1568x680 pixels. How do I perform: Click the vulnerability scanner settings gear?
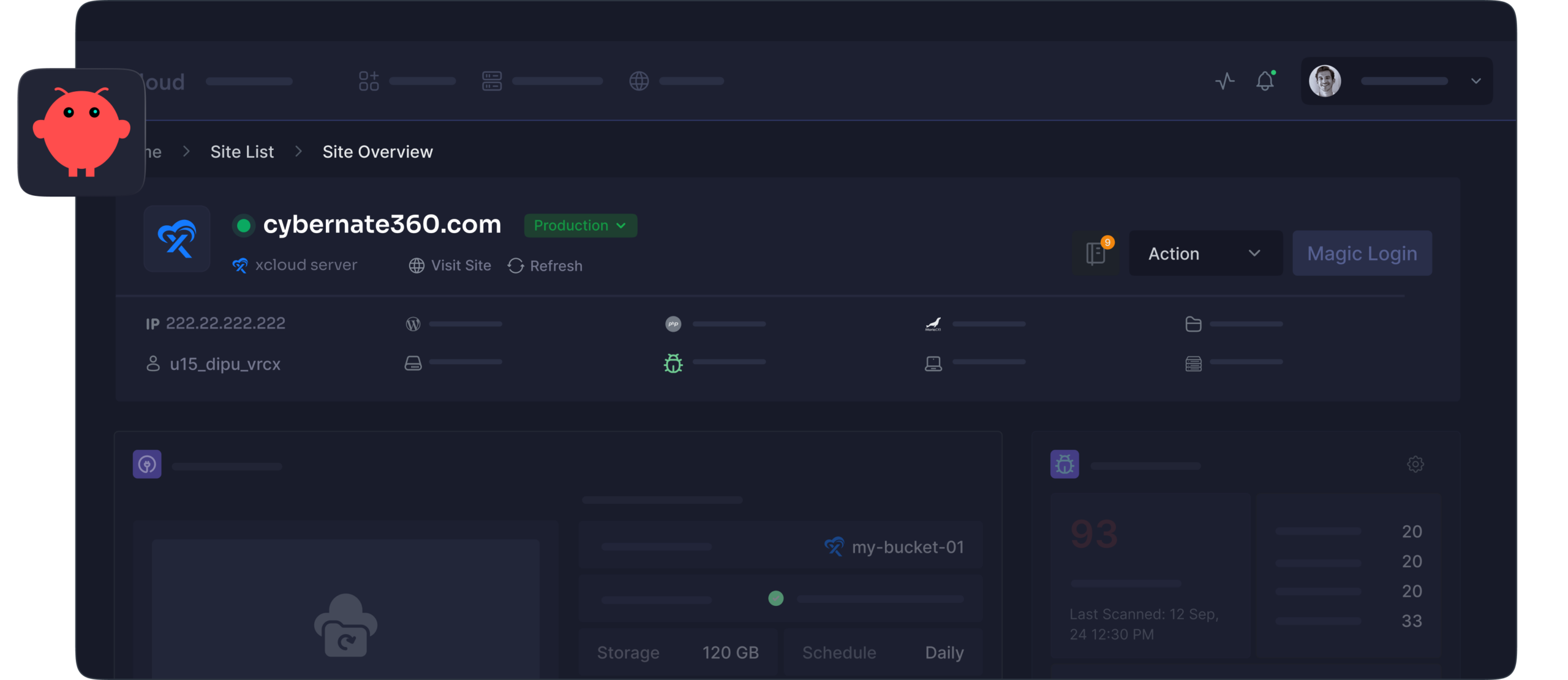1415,464
